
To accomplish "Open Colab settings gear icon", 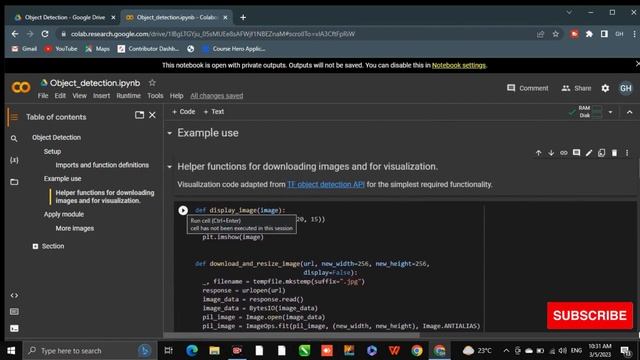I will (x=605, y=88).
